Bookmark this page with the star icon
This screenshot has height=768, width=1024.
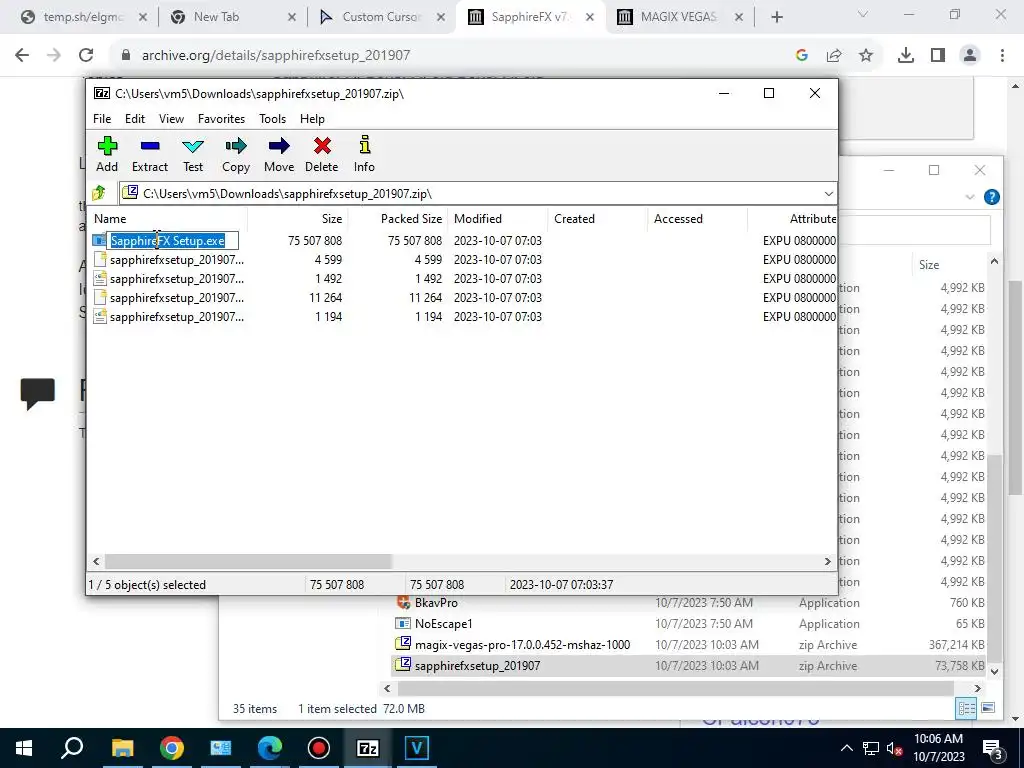click(866, 56)
